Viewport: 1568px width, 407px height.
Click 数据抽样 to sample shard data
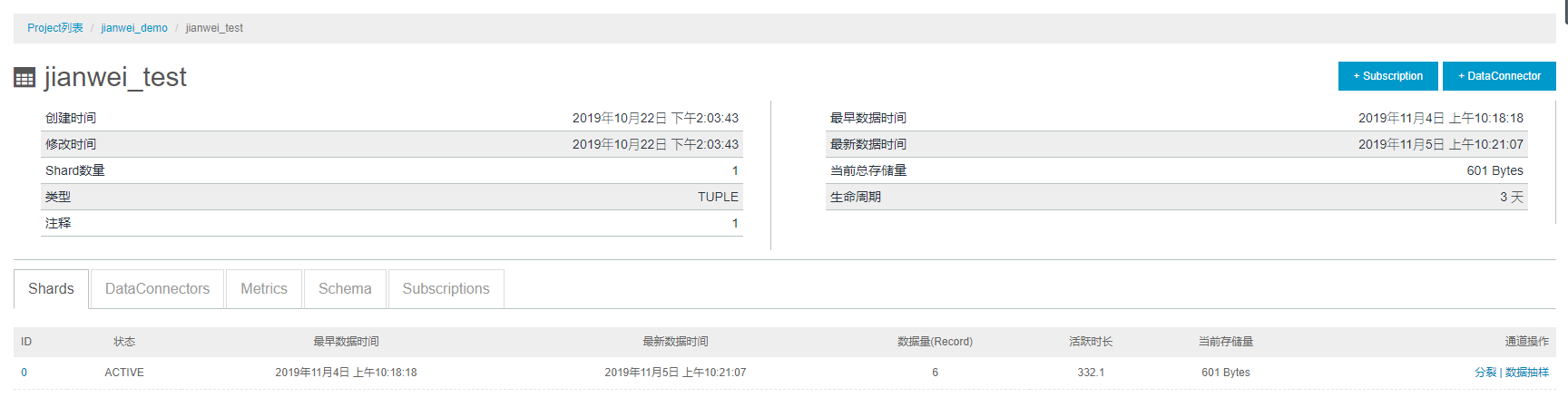click(x=1527, y=373)
